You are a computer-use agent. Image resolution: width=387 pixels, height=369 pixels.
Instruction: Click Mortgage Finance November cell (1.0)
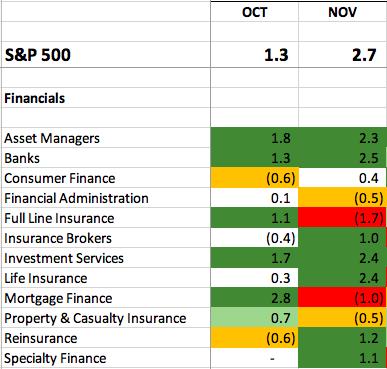click(342, 298)
